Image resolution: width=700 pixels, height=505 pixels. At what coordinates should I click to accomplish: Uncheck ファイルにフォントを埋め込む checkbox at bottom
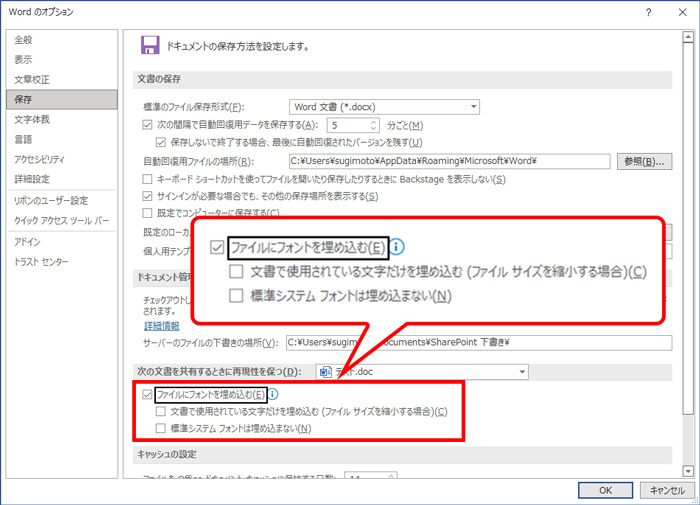pyautogui.click(x=147, y=394)
